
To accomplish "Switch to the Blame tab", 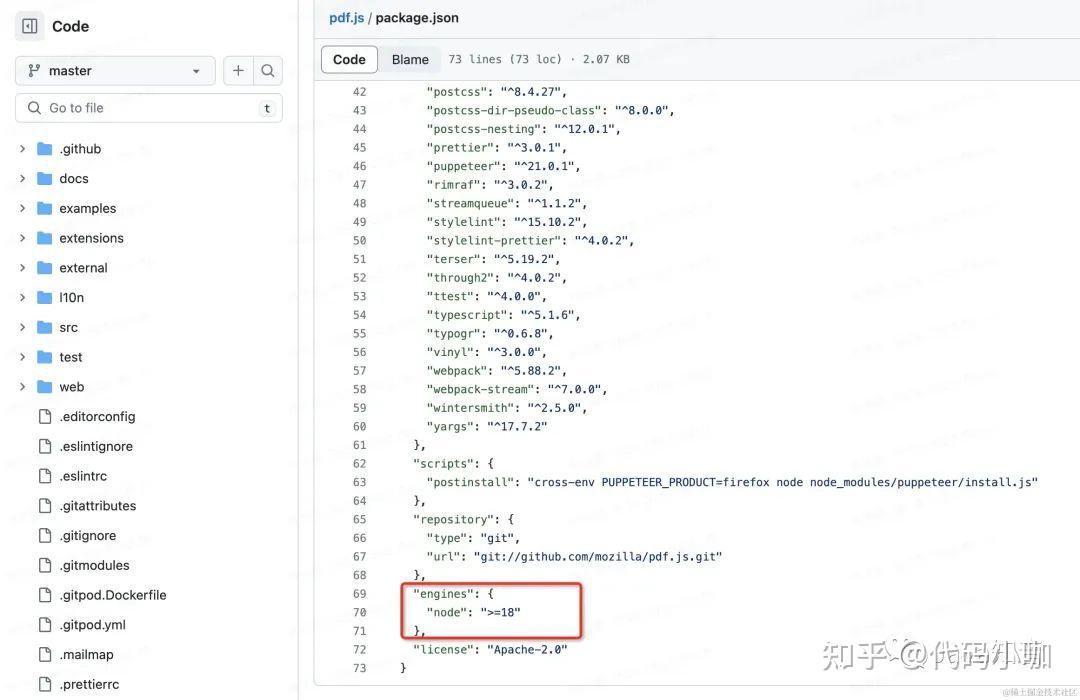I will pos(410,59).
